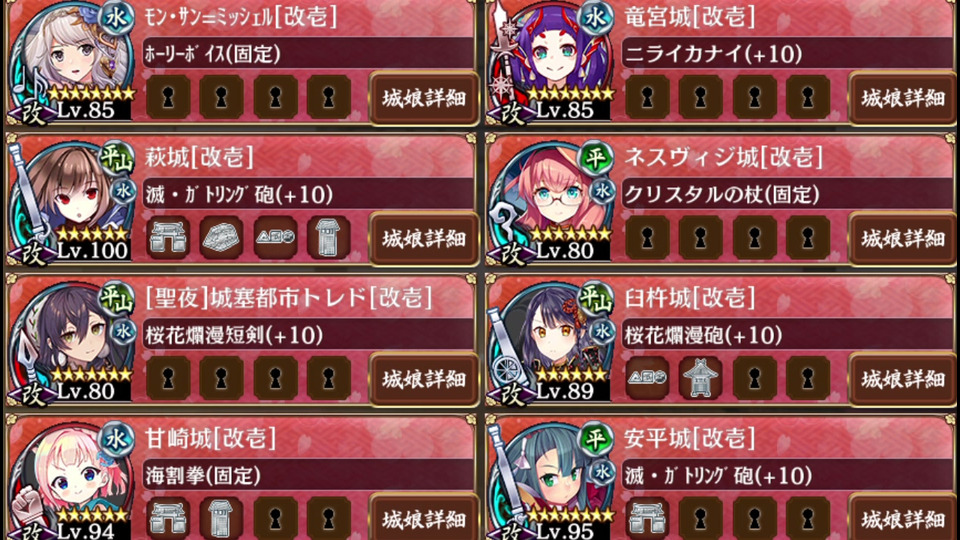Click weapon field クリスタルの杖(固定)
This screenshot has width=960, height=540.
787,195
